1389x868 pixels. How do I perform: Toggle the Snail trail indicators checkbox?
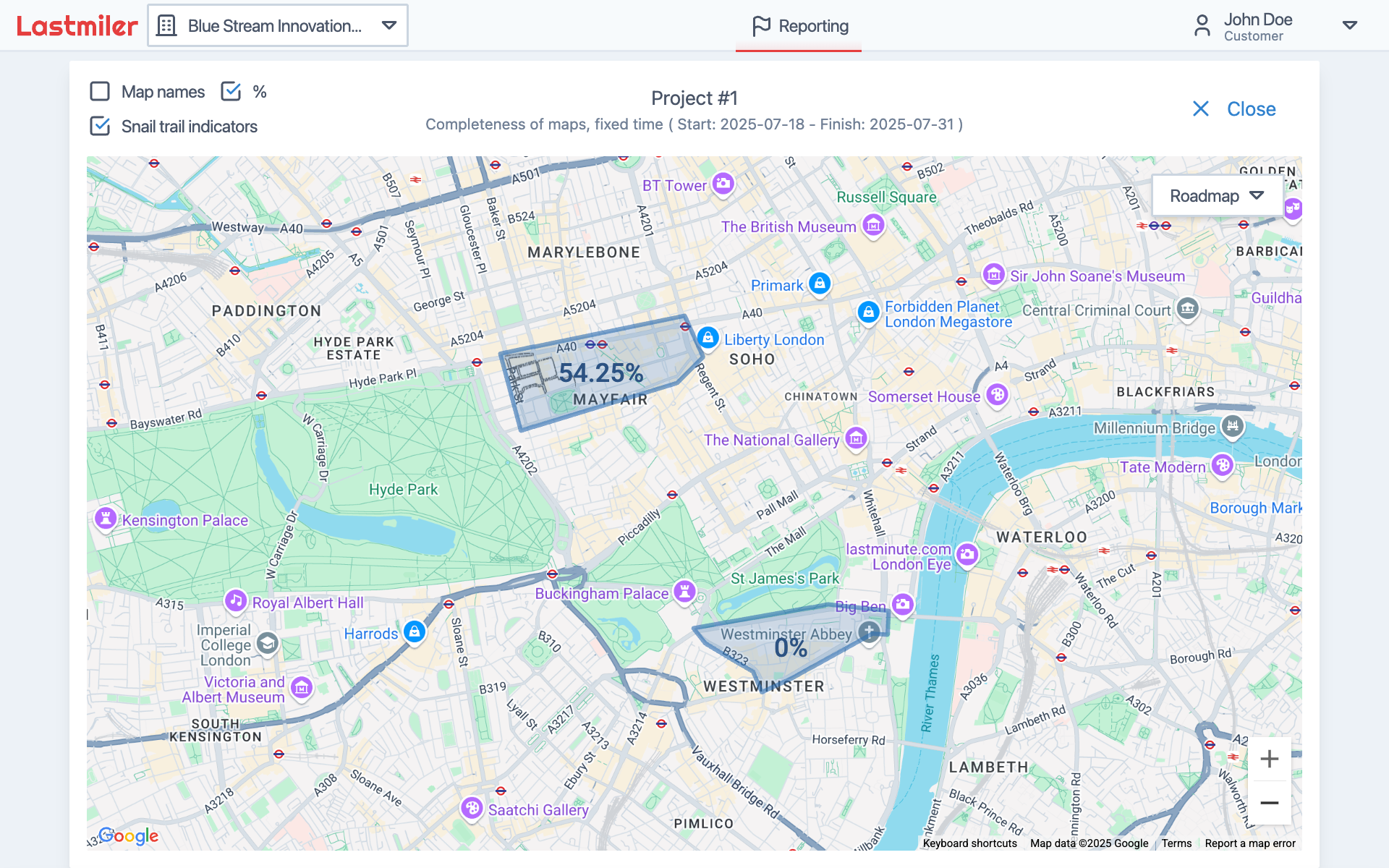(100, 126)
